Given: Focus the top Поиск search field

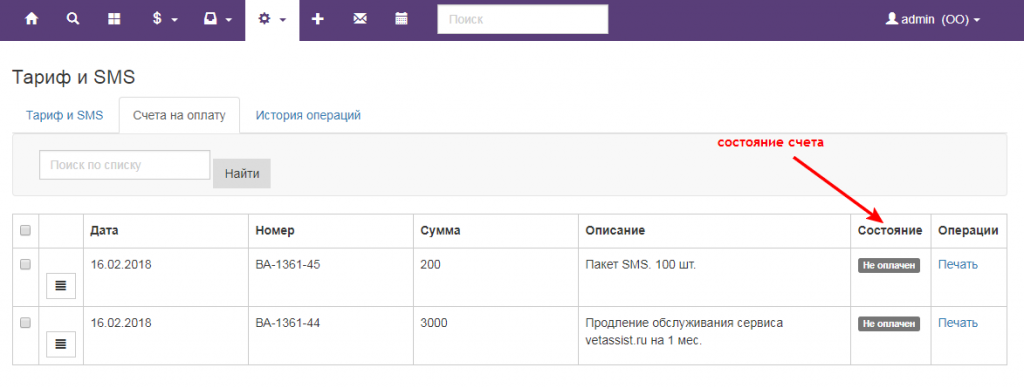Looking at the screenshot, I should [522, 19].
